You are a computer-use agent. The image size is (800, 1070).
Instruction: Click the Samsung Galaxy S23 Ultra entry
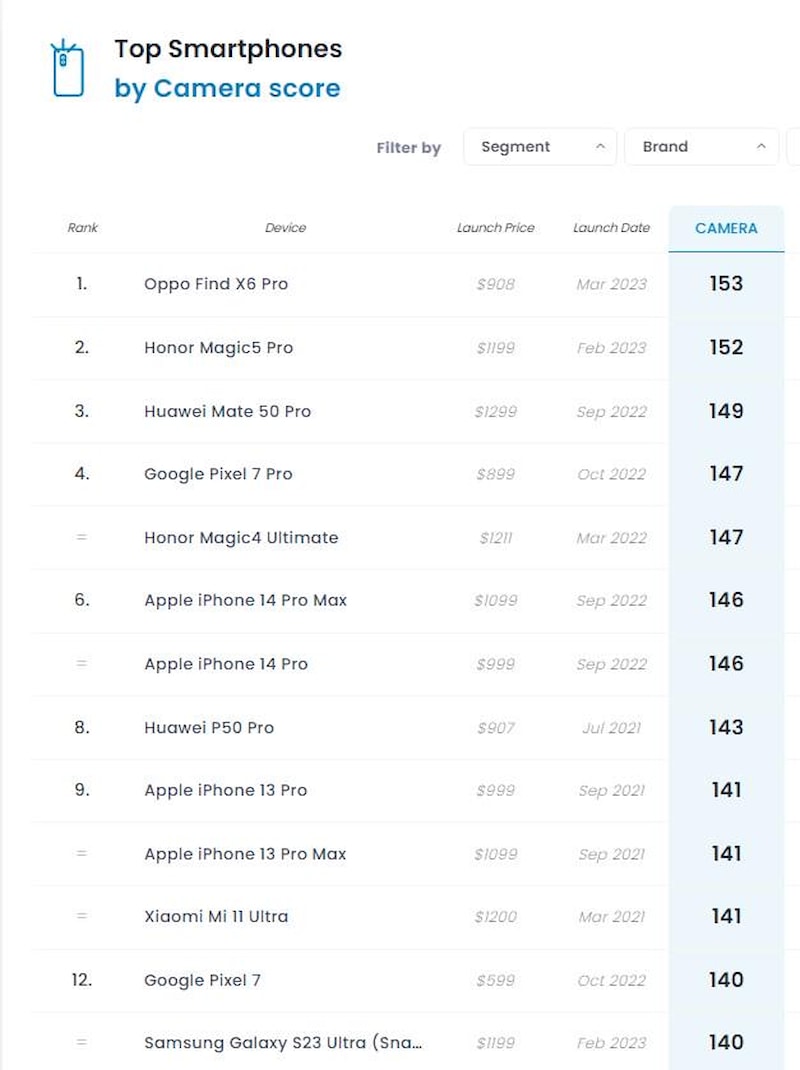(x=283, y=1043)
